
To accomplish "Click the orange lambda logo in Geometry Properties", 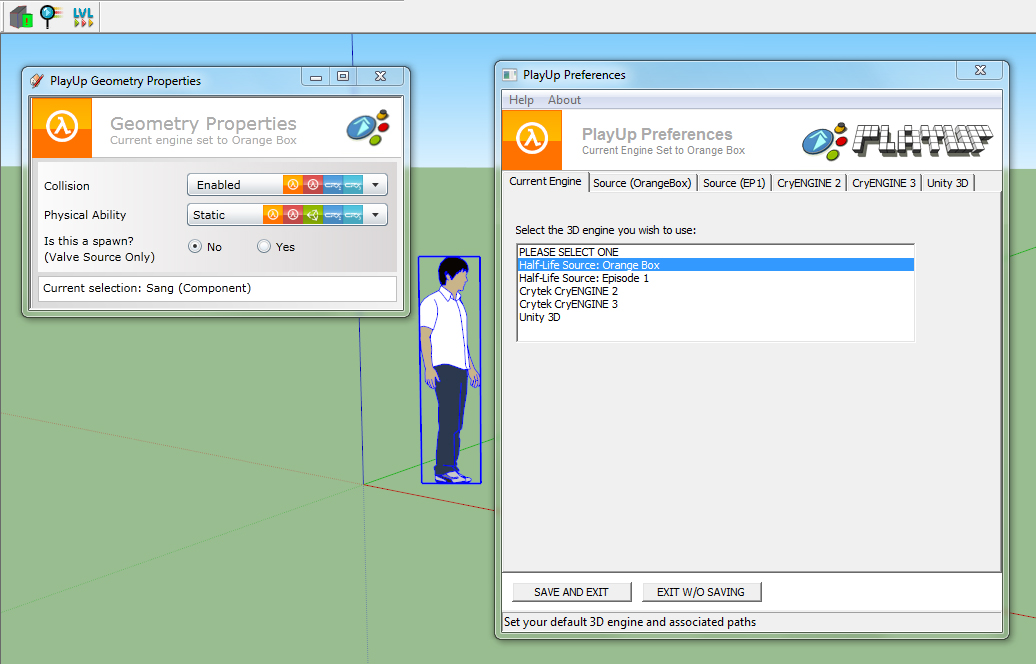I will click(62, 128).
